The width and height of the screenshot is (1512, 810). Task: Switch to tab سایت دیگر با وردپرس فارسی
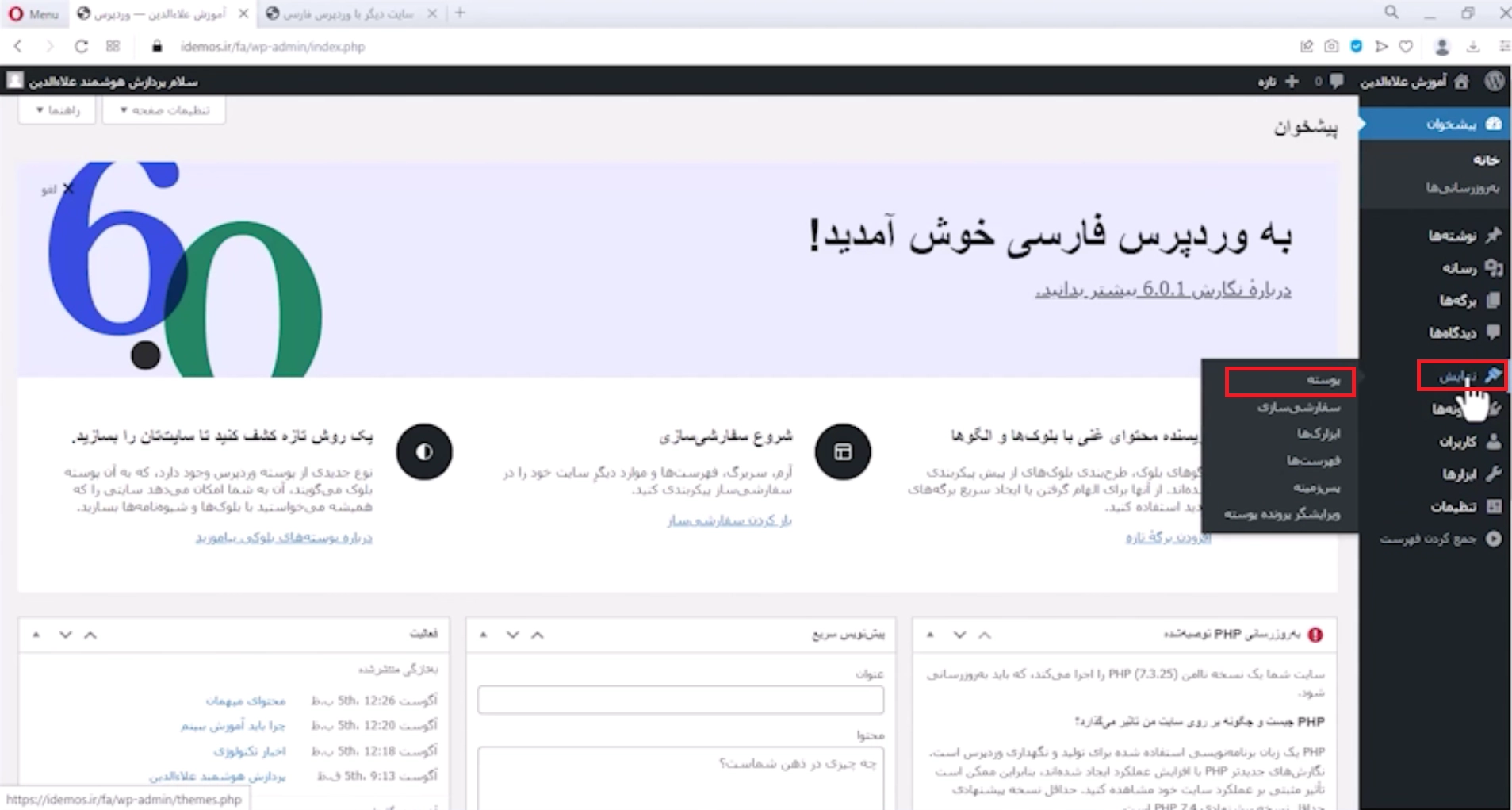[349, 13]
